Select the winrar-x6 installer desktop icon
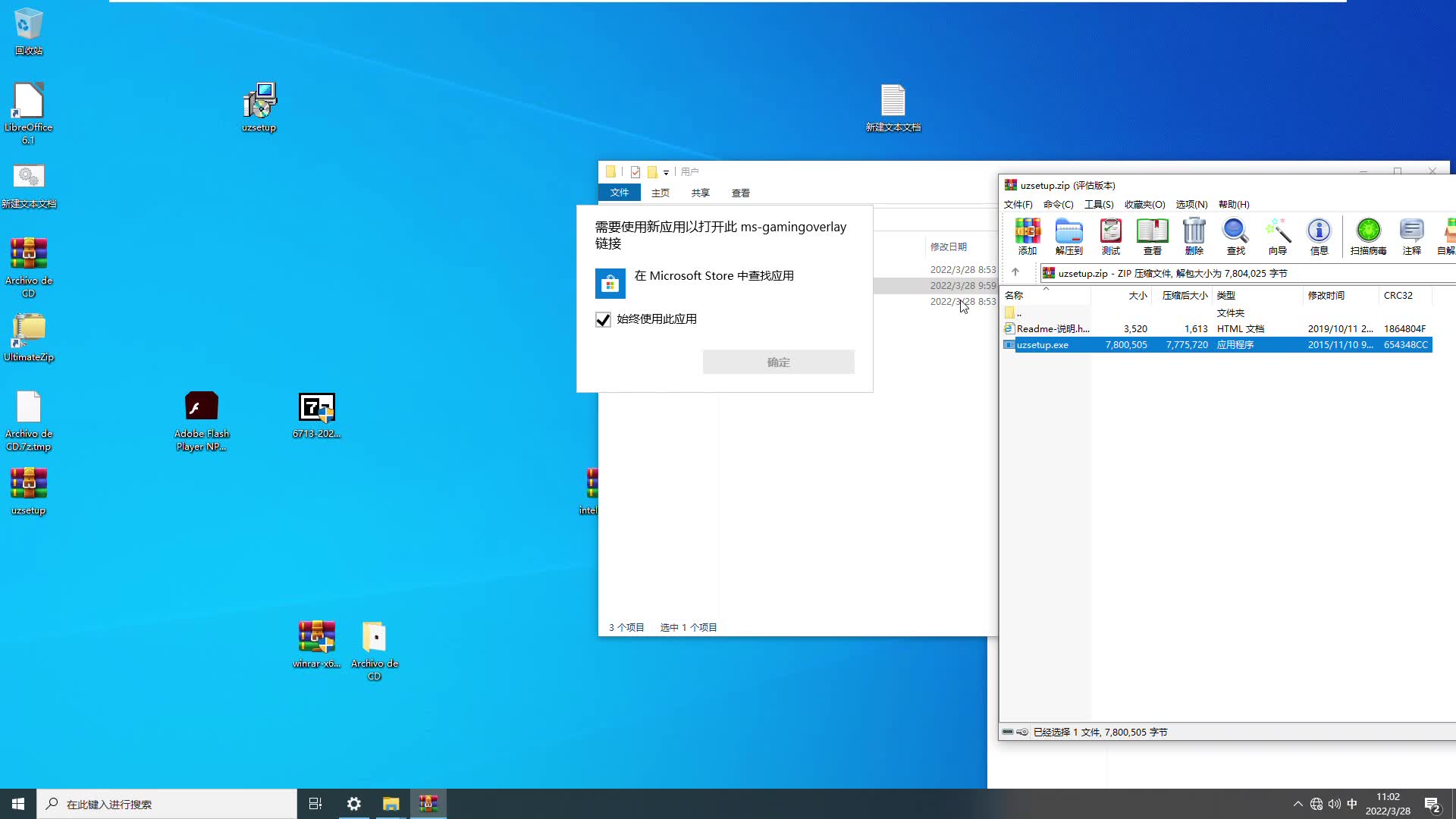The width and height of the screenshot is (1456, 819). tap(317, 645)
